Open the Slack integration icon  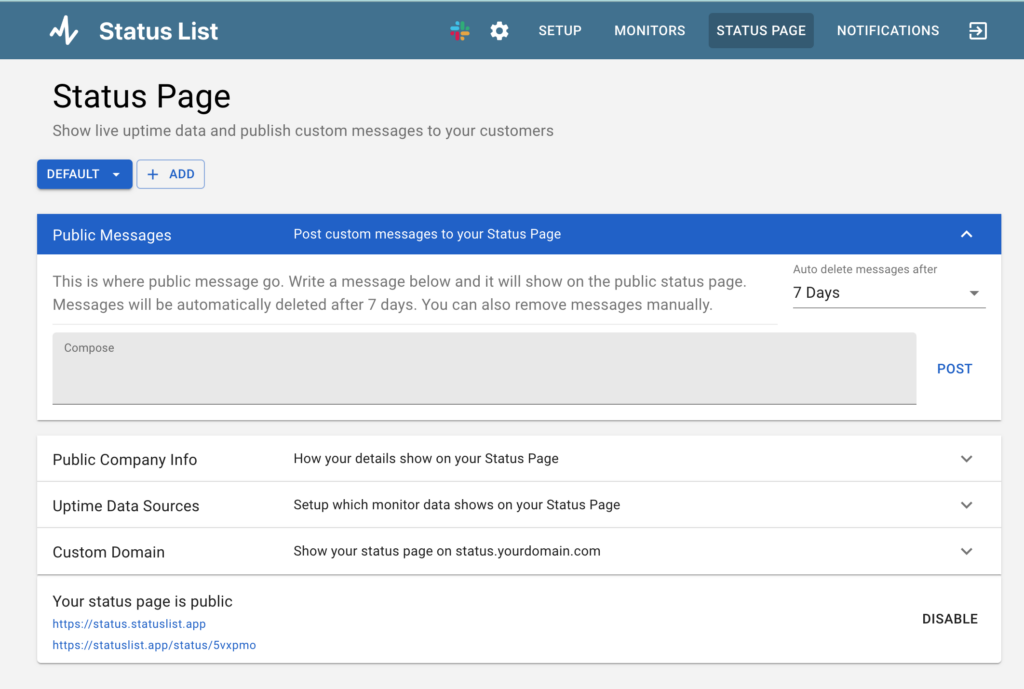(460, 31)
